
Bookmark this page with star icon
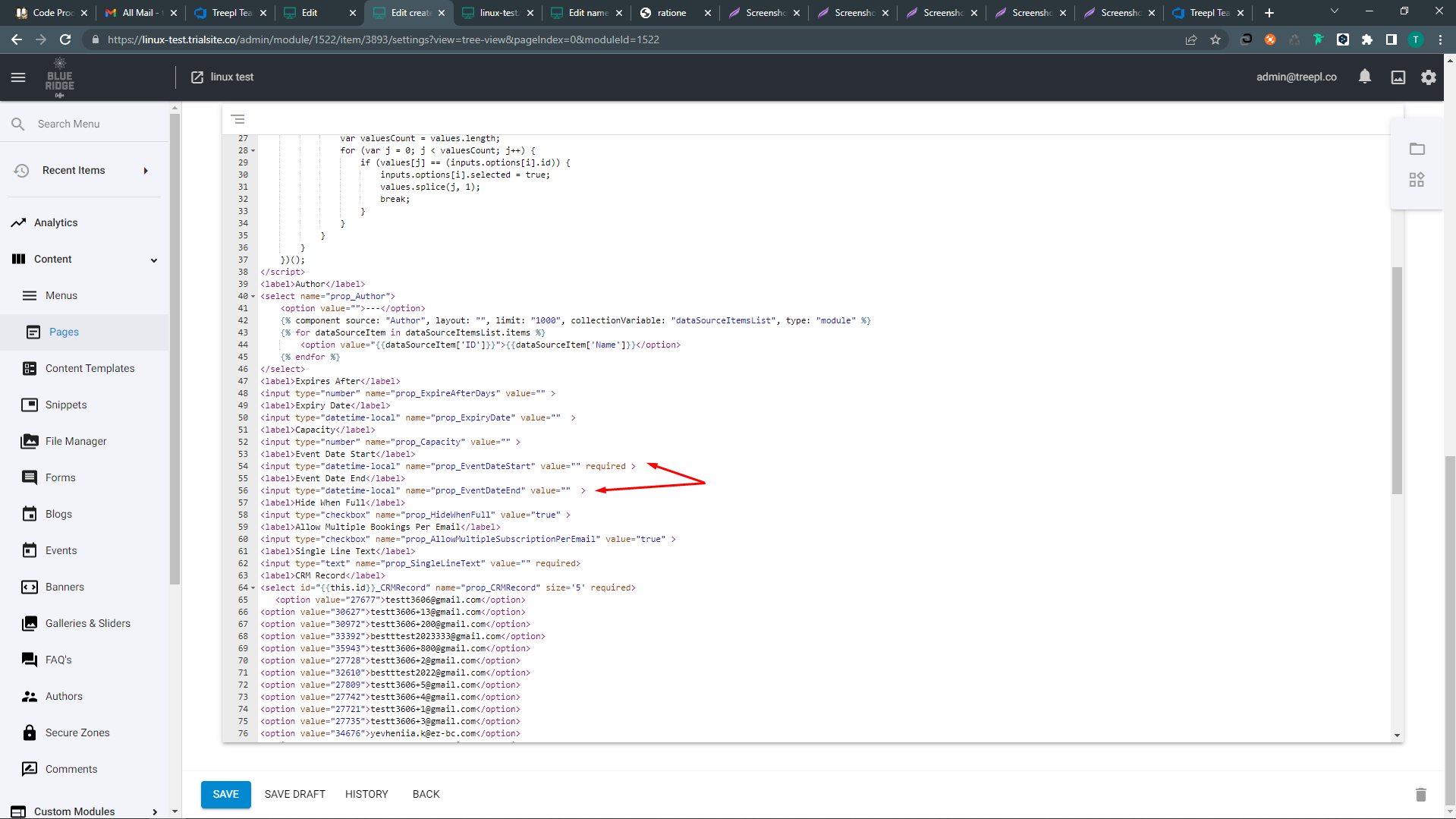tap(1215, 39)
